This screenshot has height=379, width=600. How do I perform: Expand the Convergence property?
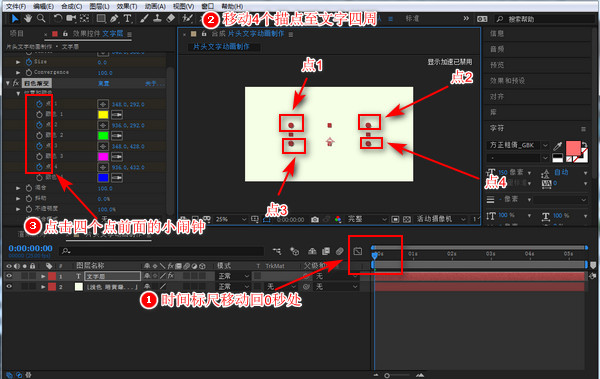[x=18, y=72]
